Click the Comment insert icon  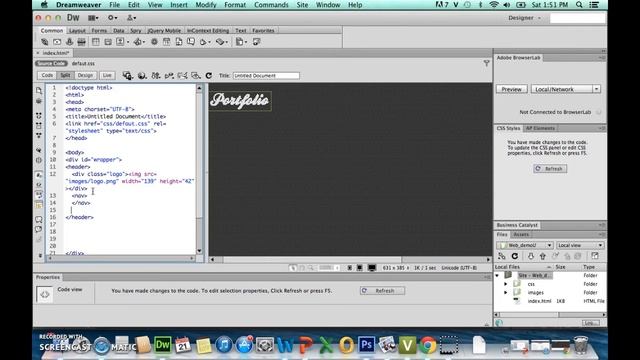[191, 42]
